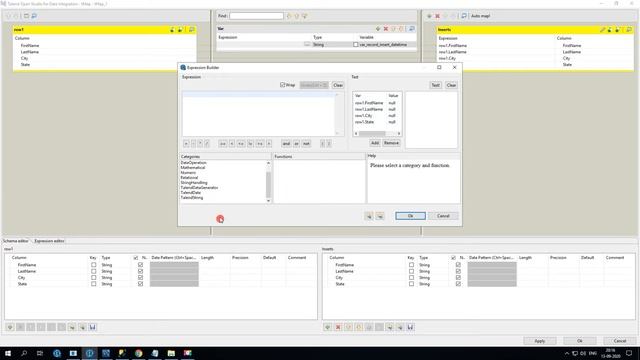Minimize all output tables icon beside Auto map
This screenshot has width=640, height=360.
click(x=464, y=16)
